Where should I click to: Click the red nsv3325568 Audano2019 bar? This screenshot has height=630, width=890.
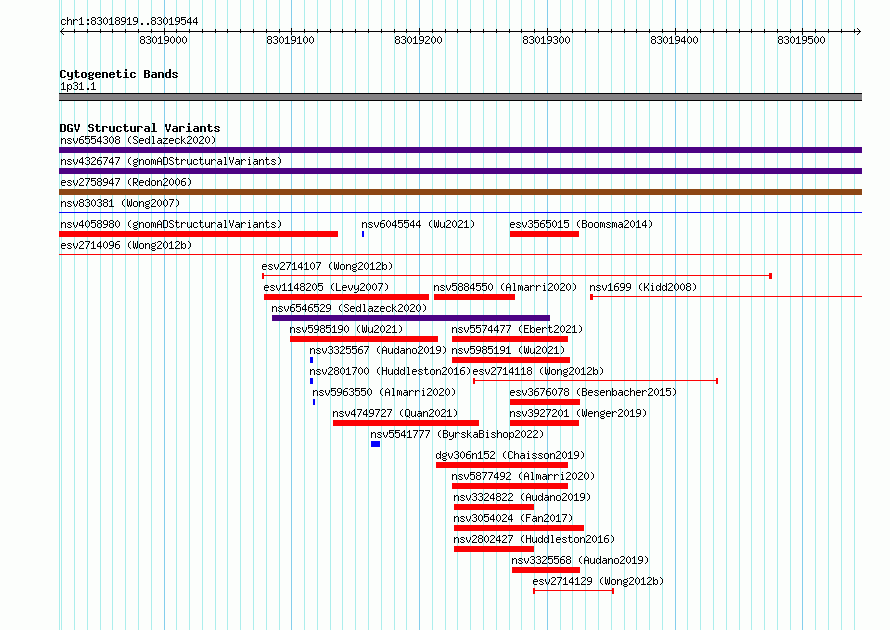pos(546,570)
